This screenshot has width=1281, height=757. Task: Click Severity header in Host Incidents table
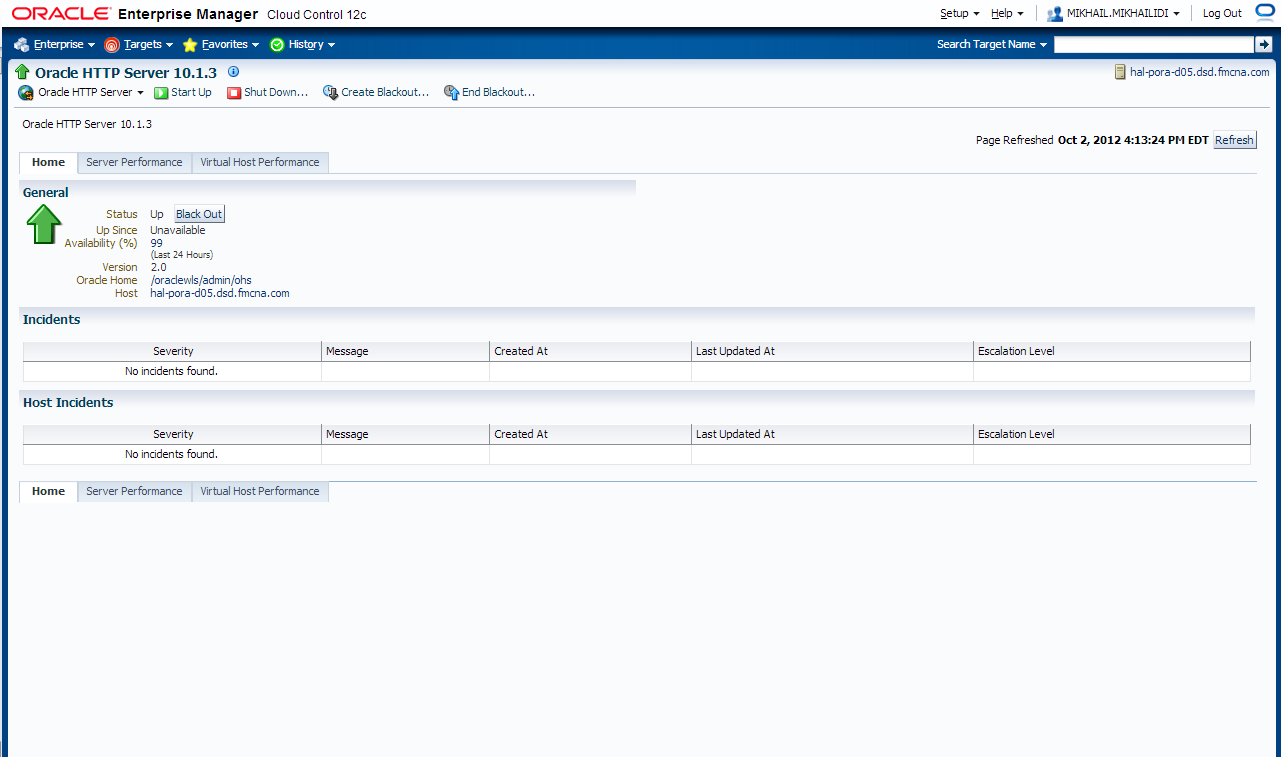click(173, 434)
